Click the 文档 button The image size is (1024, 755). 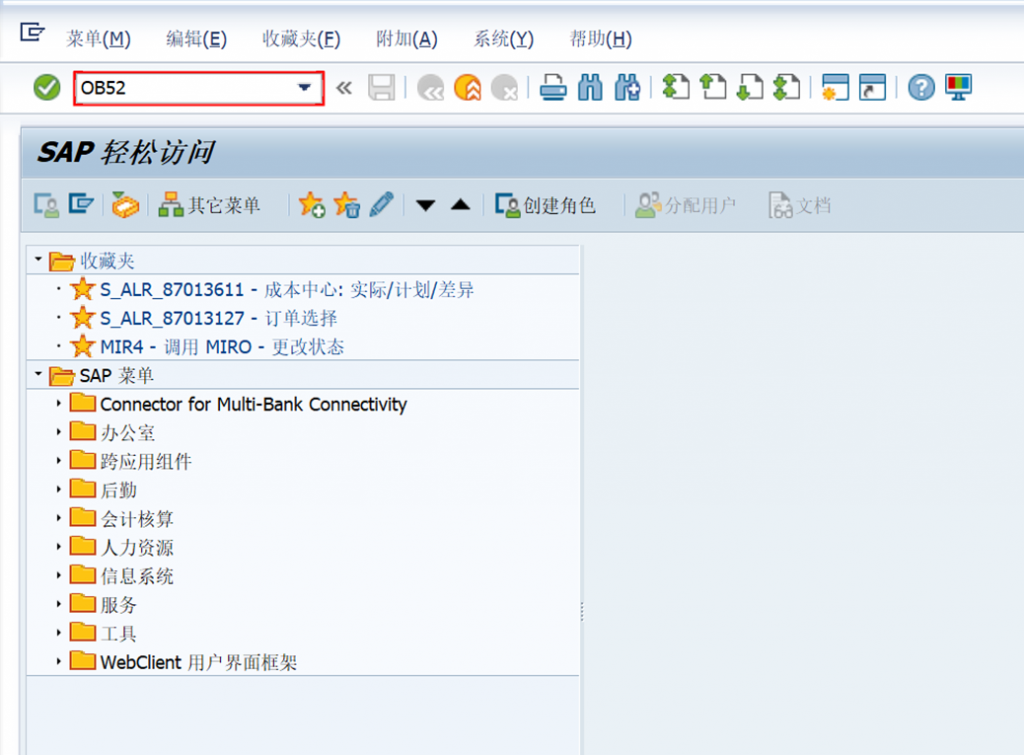pos(800,205)
